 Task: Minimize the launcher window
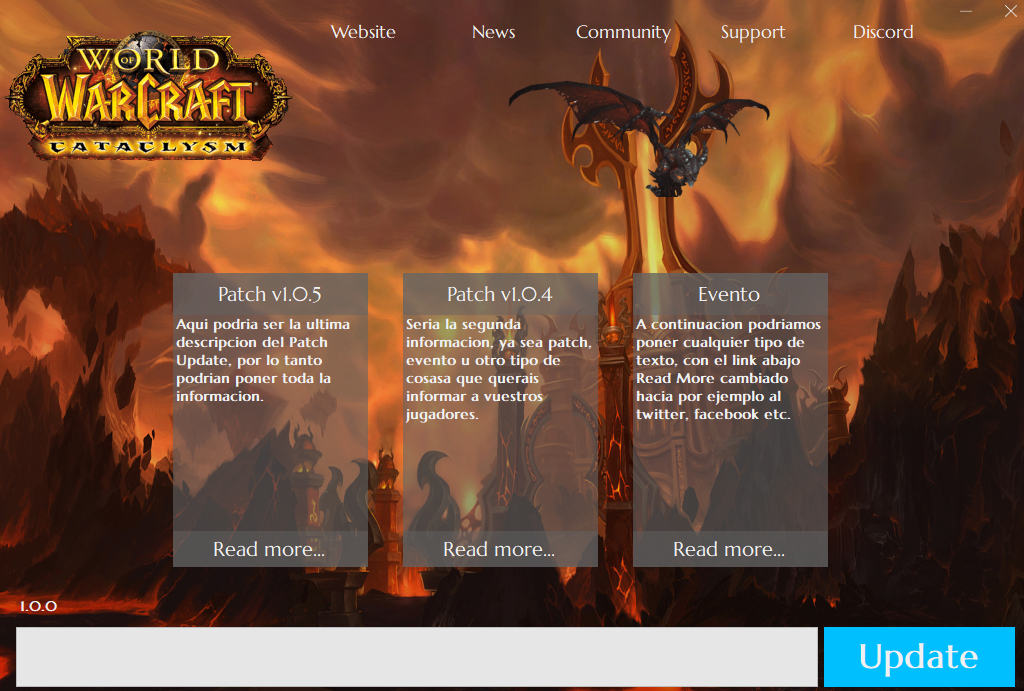tap(966, 11)
